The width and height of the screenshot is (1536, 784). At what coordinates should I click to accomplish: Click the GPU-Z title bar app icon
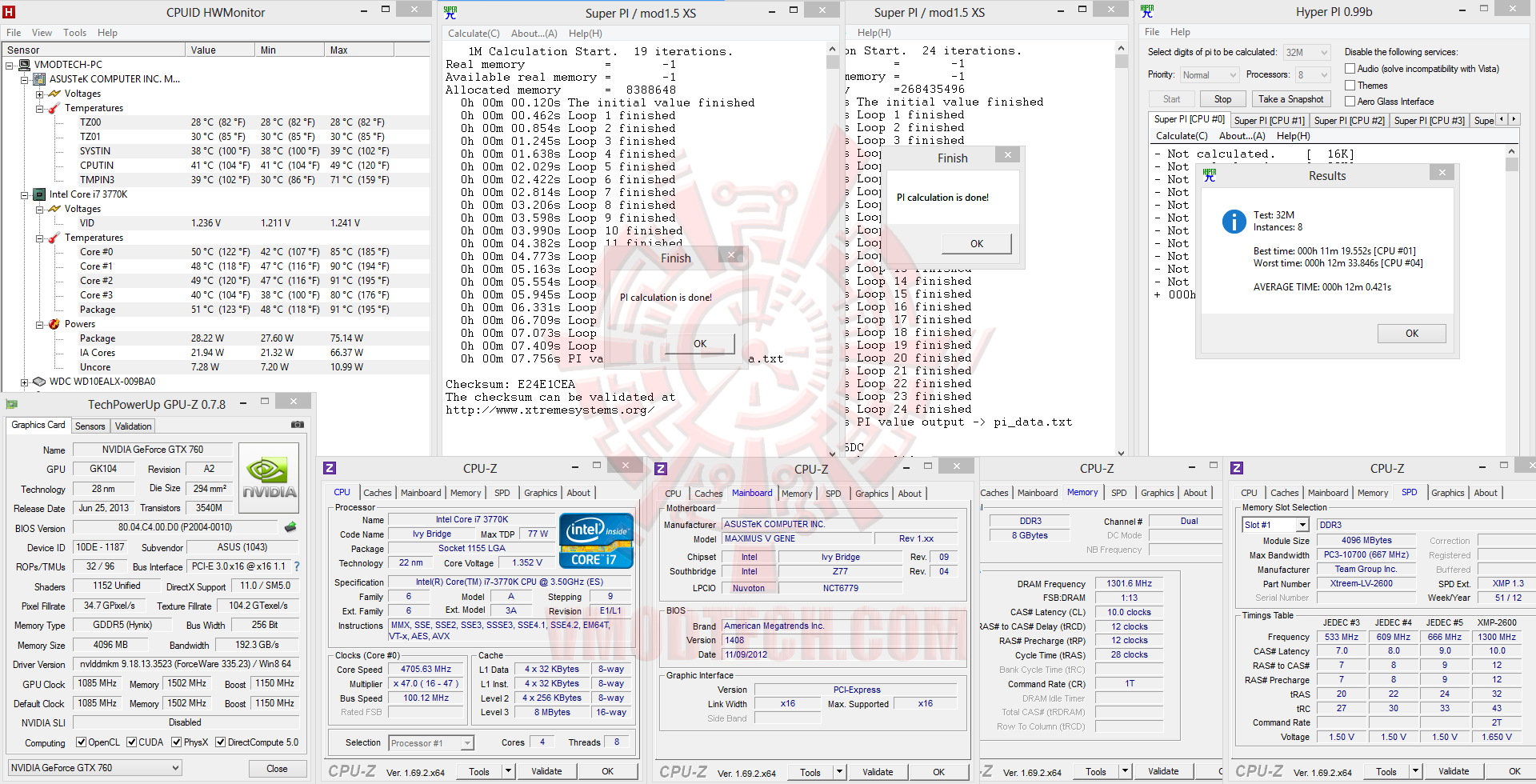click(12, 404)
